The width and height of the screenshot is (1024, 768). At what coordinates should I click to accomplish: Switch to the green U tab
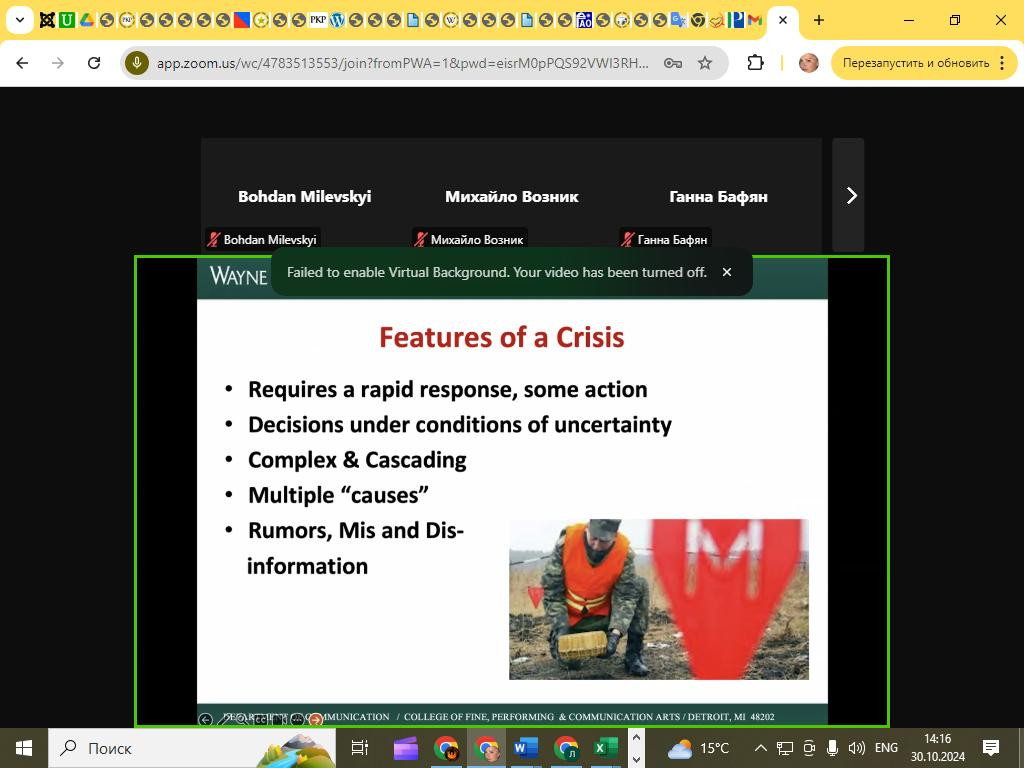66,20
